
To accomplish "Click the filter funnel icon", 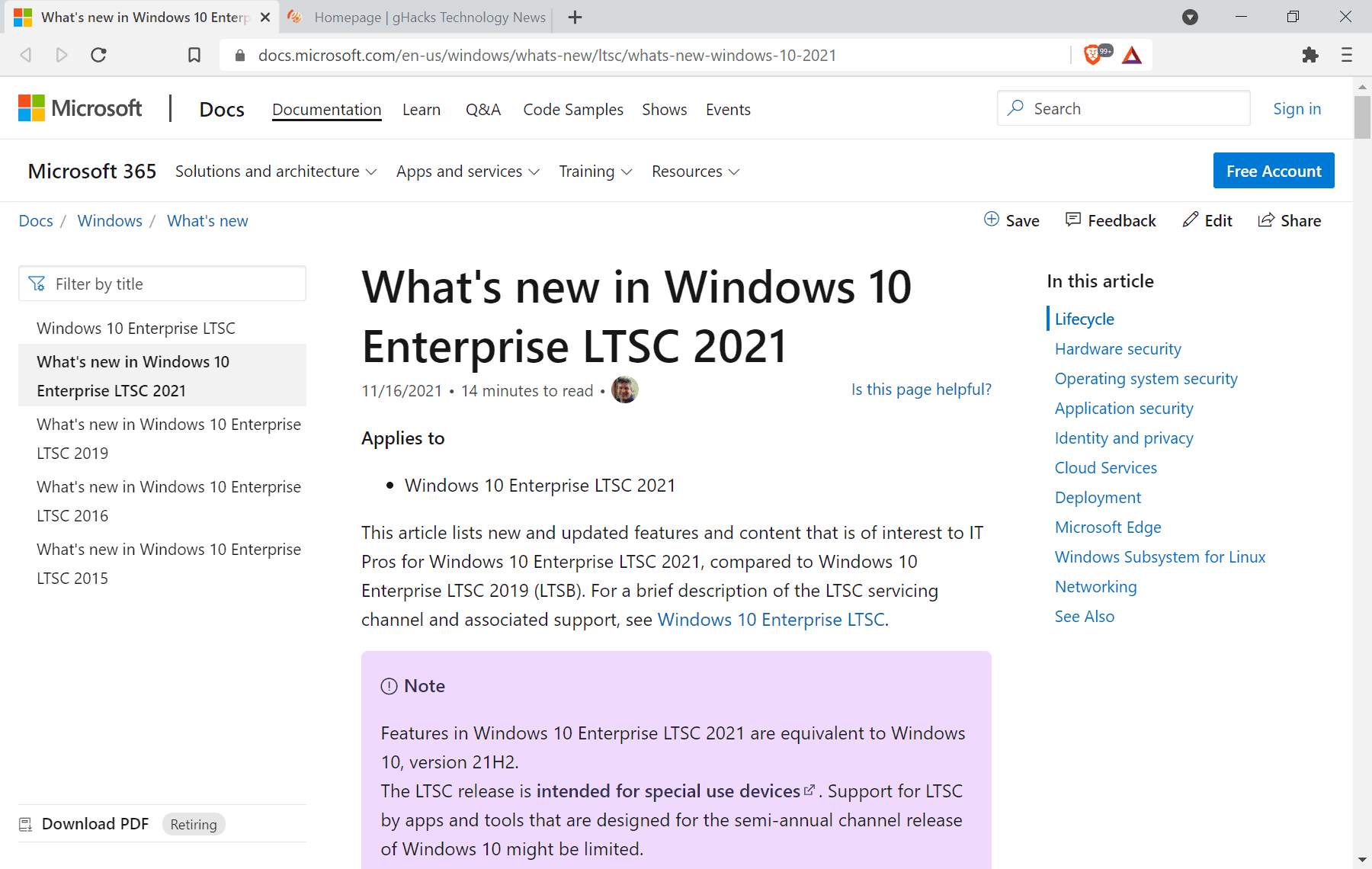I will click(x=37, y=284).
